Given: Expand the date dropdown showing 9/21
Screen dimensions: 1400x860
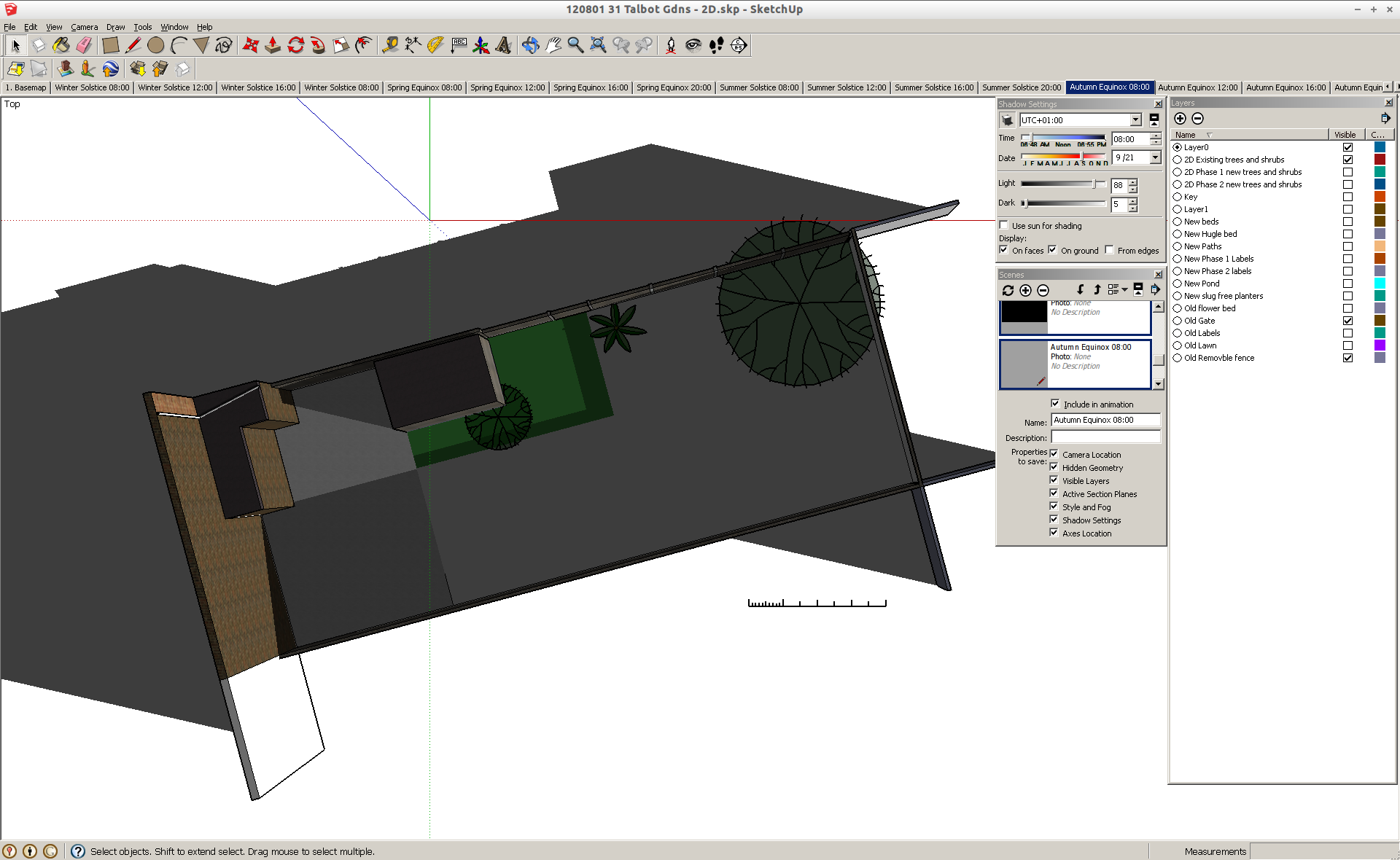Looking at the screenshot, I should tap(1155, 157).
